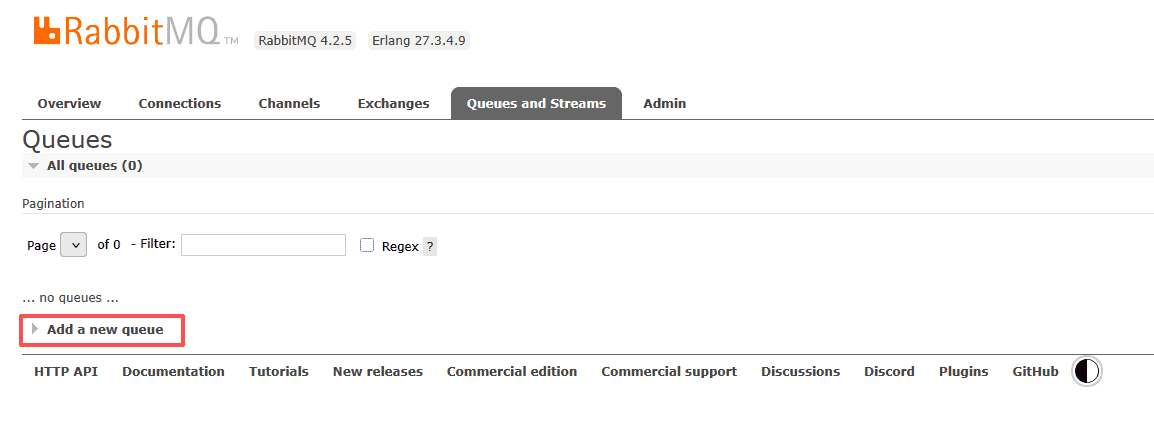Image resolution: width=1154 pixels, height=426 pixels.
Task: Open the HTTP API link
Action: coord(66,372)
